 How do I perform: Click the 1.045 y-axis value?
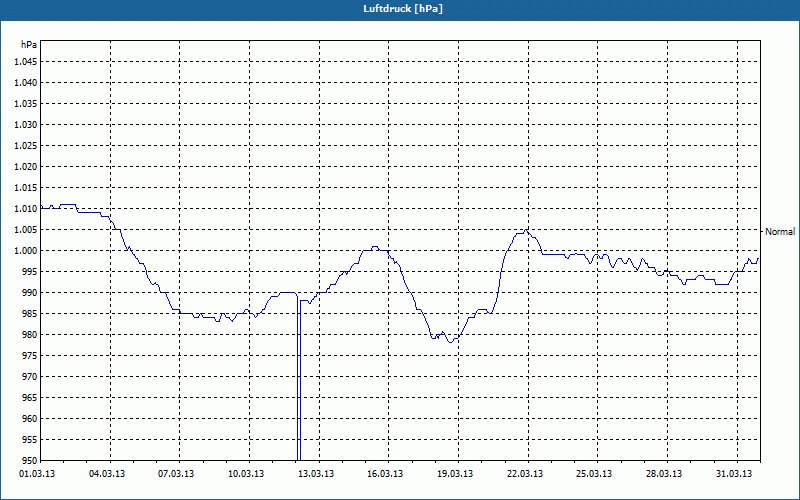[25, 62]
